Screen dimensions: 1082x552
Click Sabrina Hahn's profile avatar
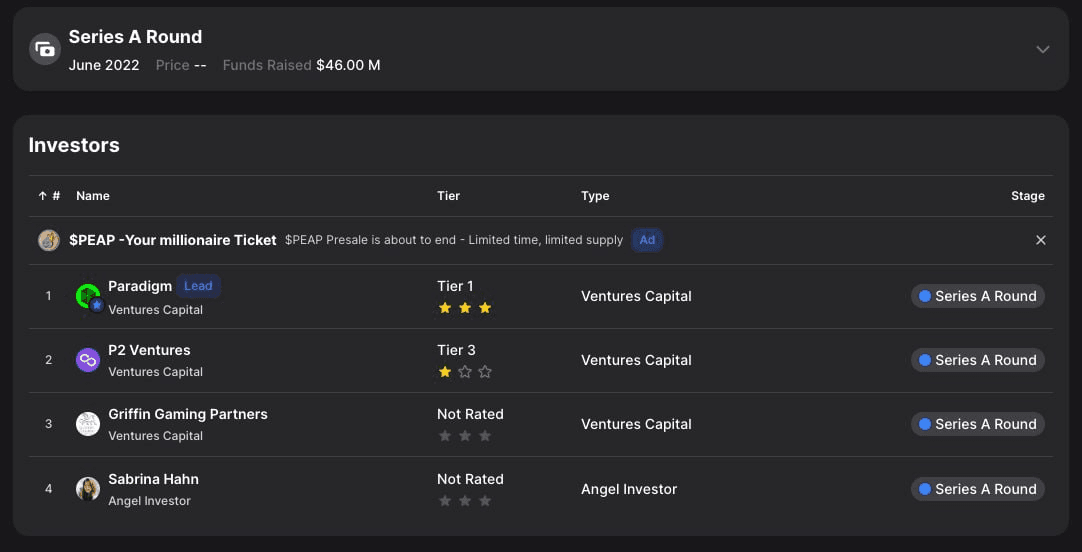click(x=88, y=489)
